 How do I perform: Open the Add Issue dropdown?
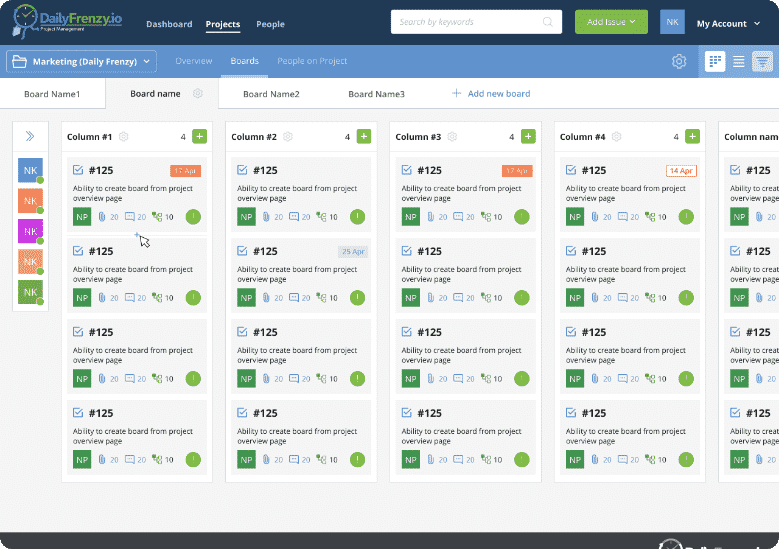611,22
